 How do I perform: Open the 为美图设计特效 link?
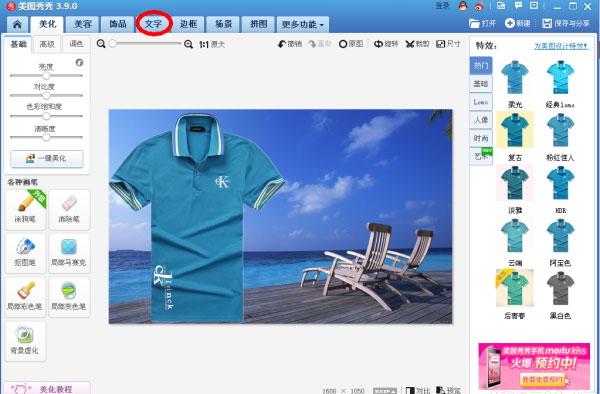(561, 46)
